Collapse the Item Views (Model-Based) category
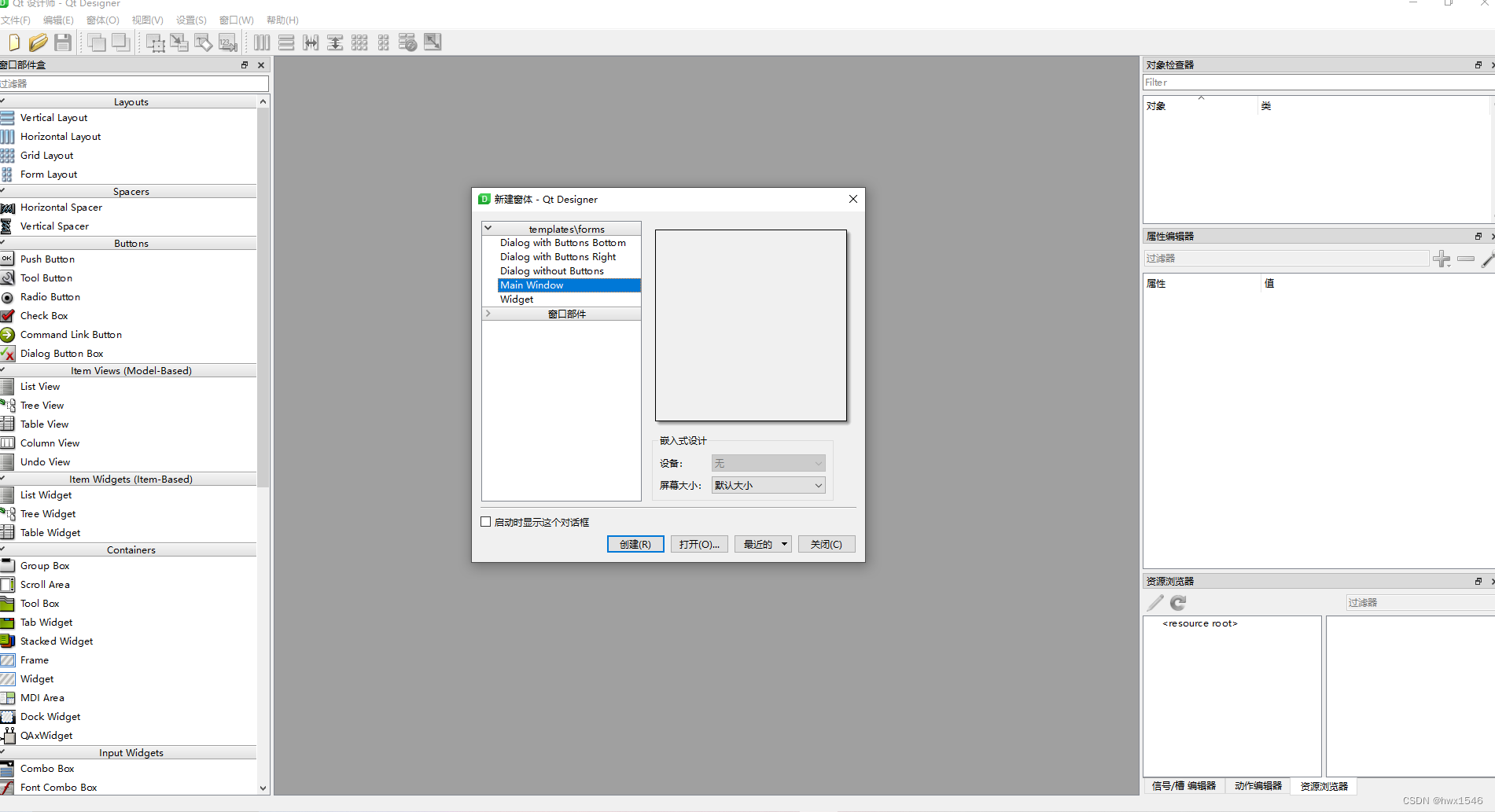Screen dimensions: 1495x812 (3, 370)
